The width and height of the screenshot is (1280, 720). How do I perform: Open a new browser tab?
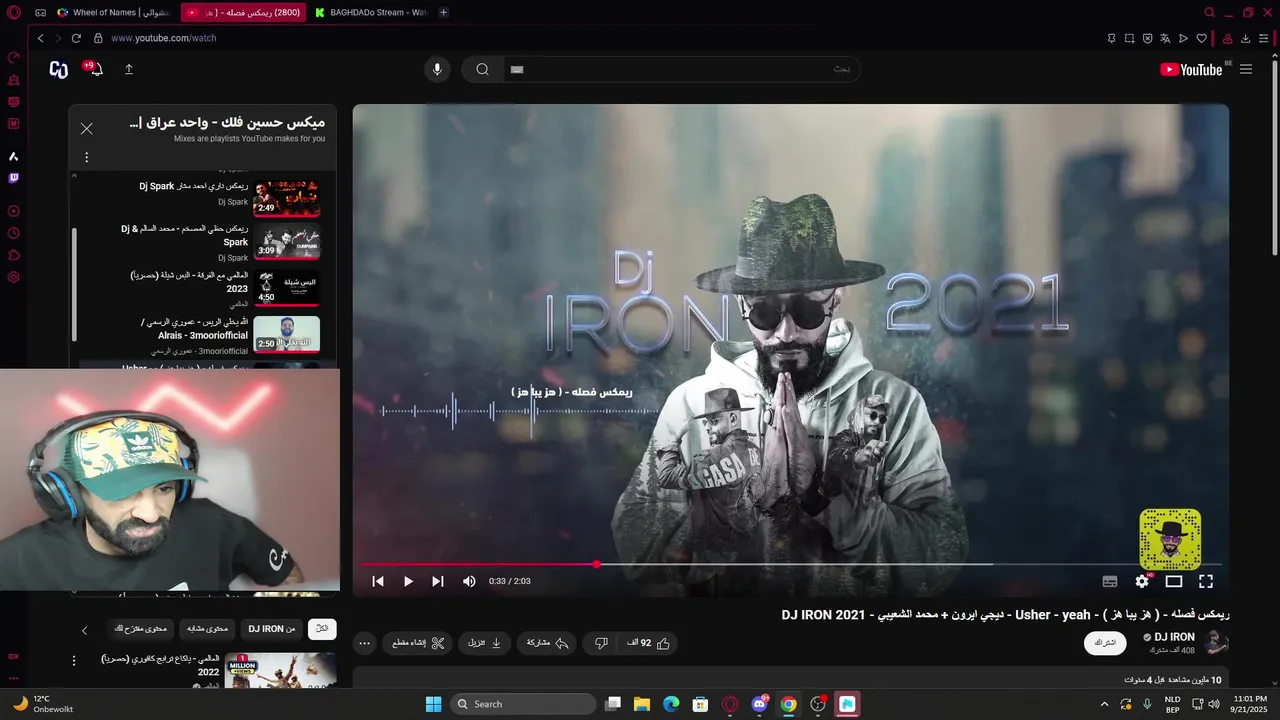tap(444, 12)
